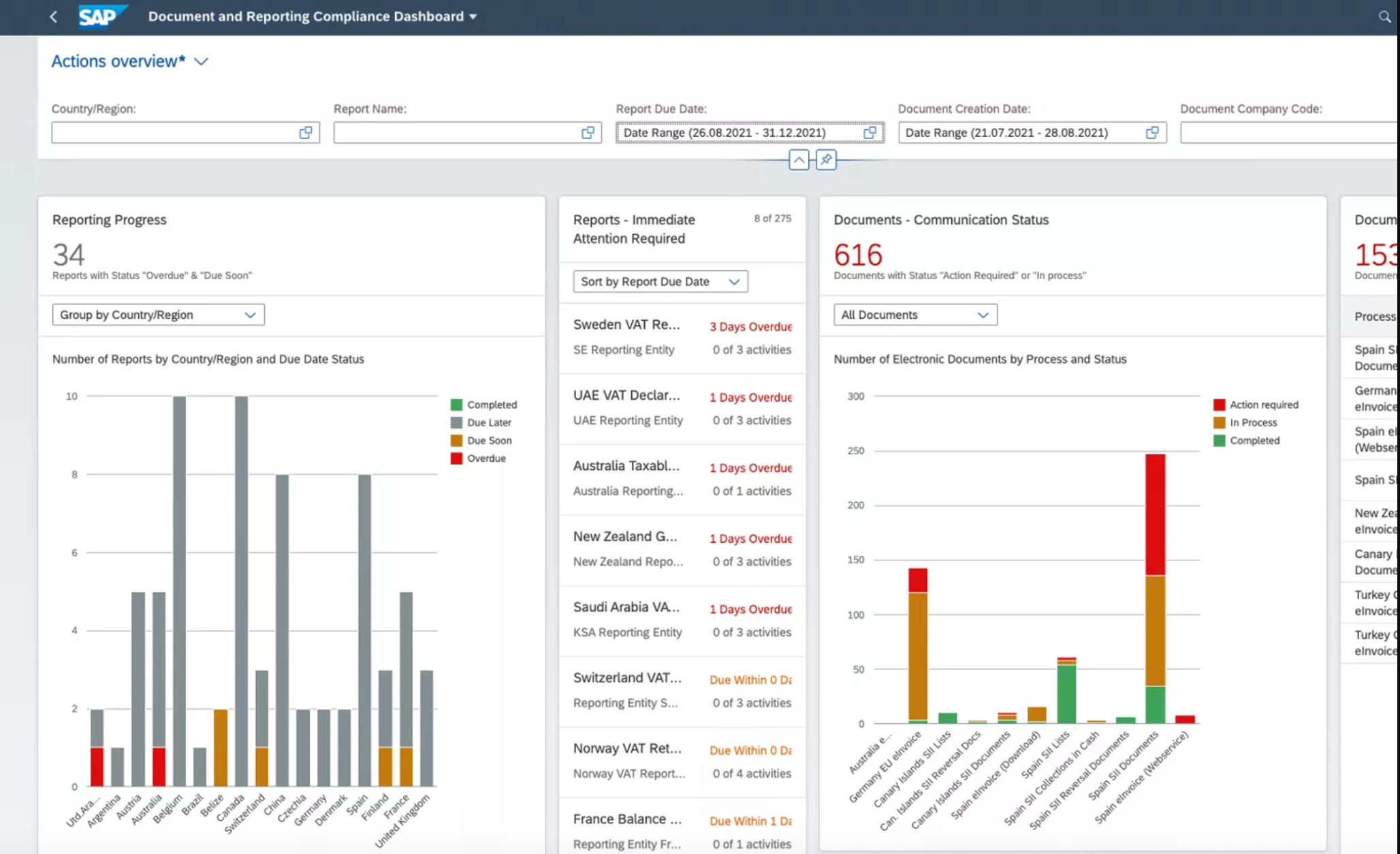Select the United Kingdom bar
Viewport: 1400px width, 854px height.
click(x=426, y=728)
